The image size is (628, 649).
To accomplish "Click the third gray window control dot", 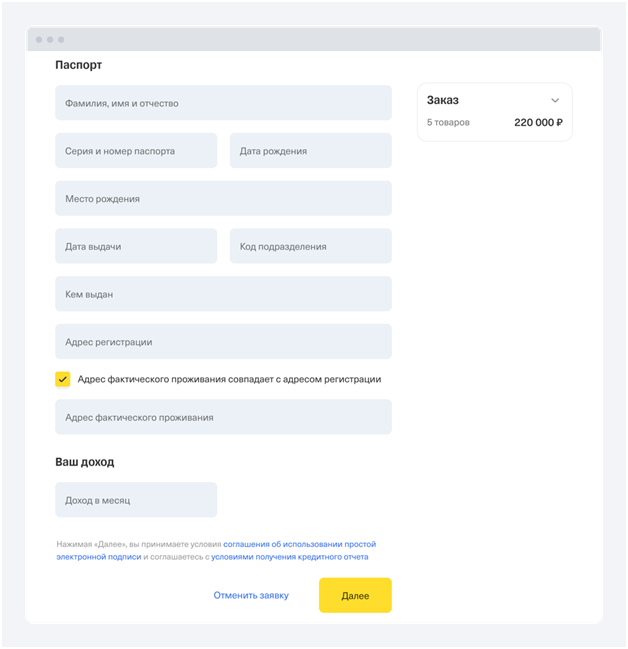I will pyautogui.click(x=61, y=40).
